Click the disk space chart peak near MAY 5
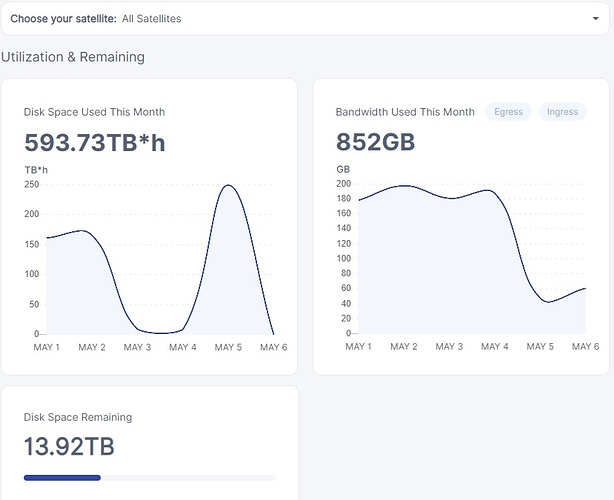The width and height of the screenshot is (614, 500). coord(228,186)
